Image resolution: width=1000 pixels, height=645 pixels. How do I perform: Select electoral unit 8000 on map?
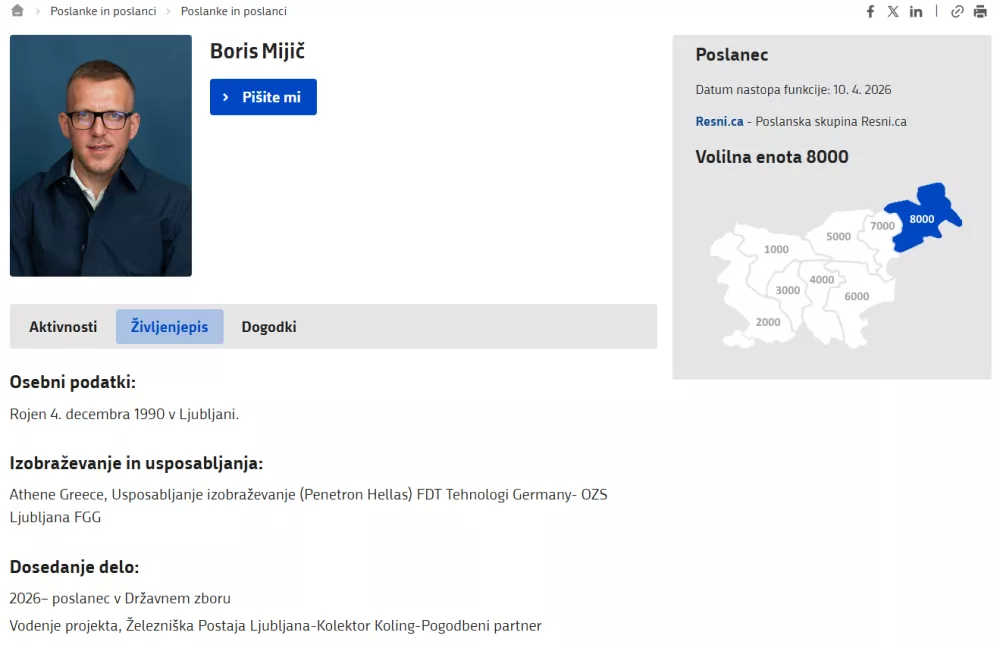[921, 219]
